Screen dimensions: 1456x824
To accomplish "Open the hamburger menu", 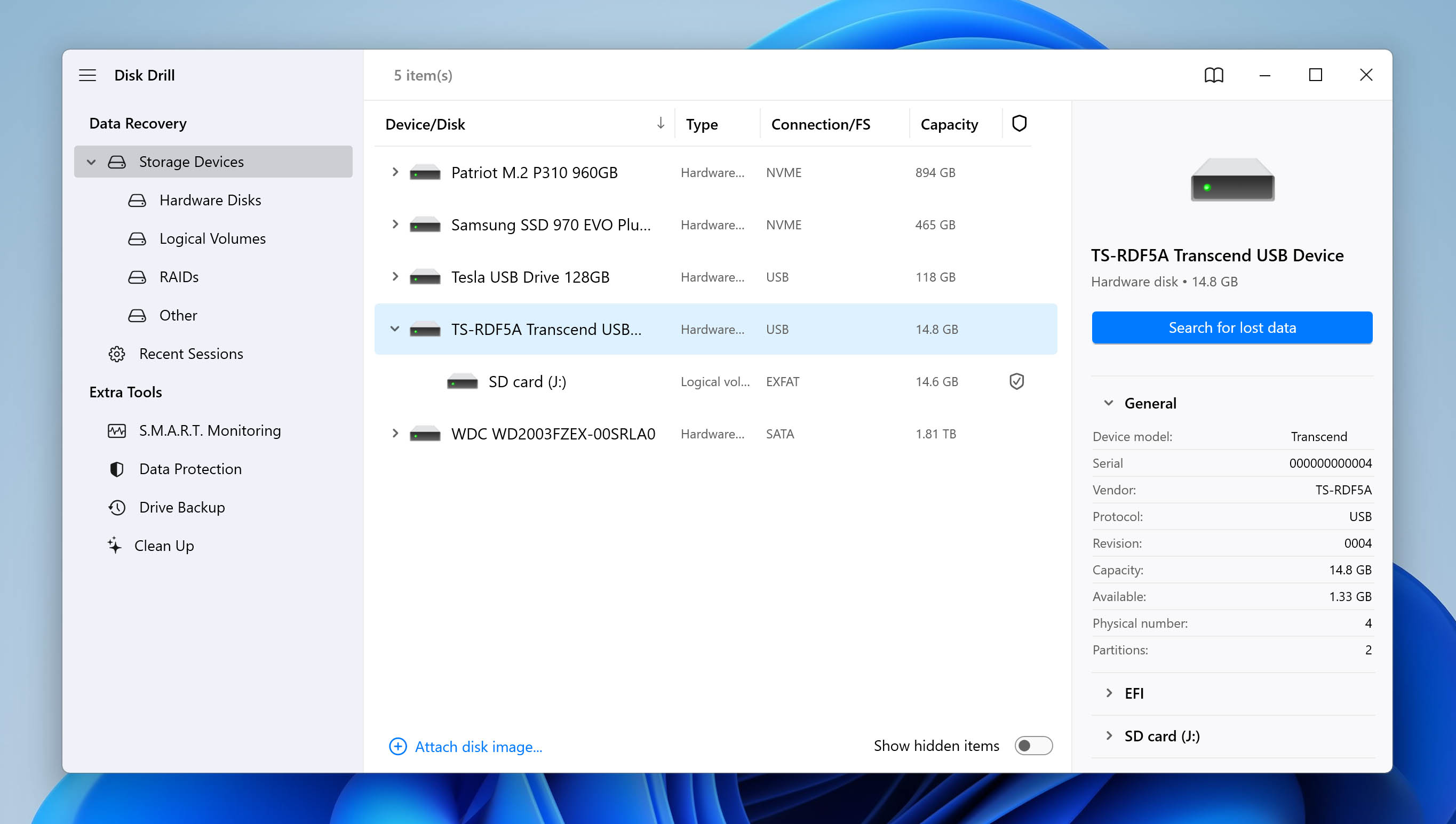I will coord(86,75).
